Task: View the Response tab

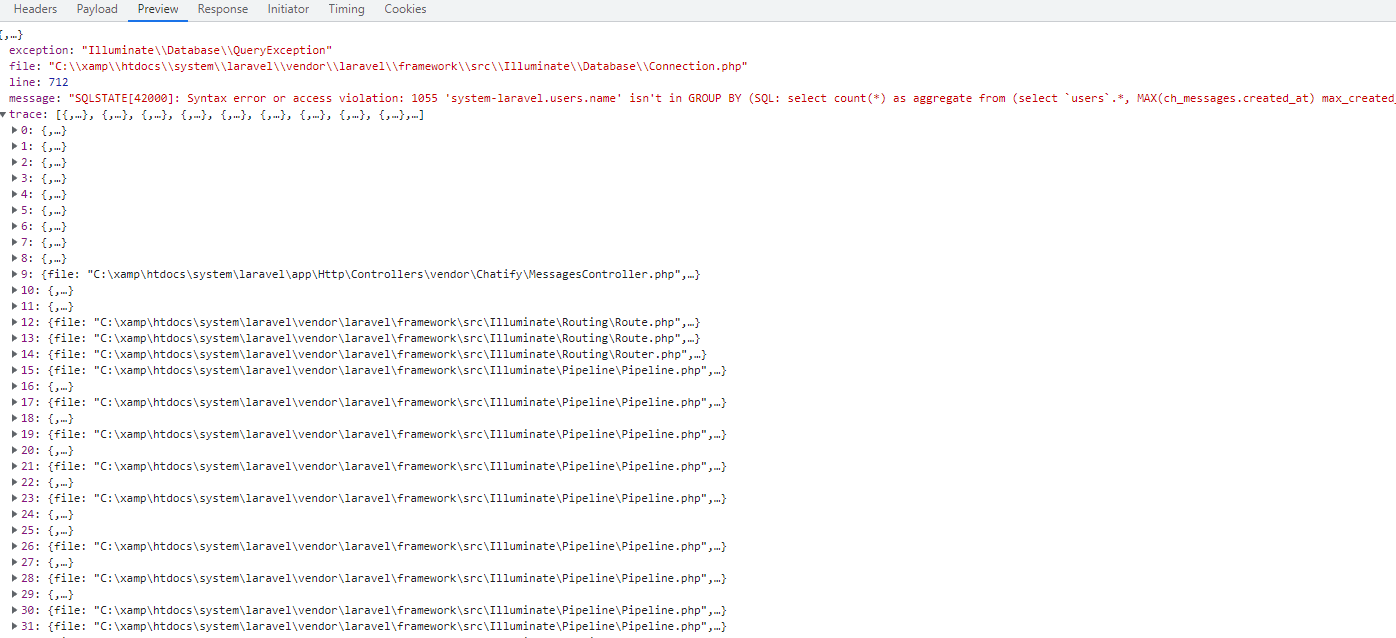Action: click(222, 9)
